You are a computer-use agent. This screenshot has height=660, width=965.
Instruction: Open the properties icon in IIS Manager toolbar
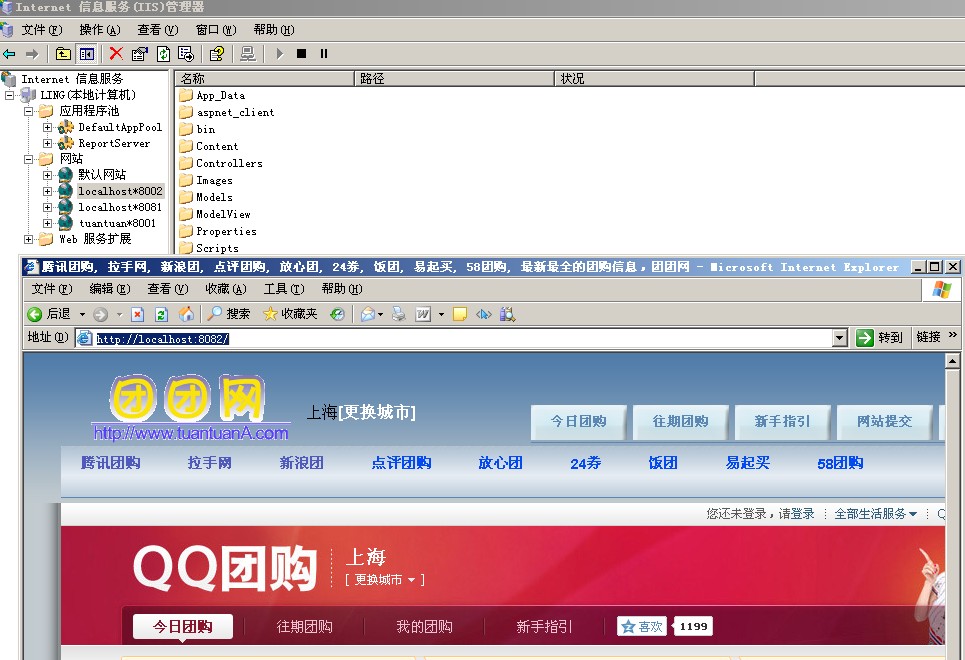click(x=140, y=54)
